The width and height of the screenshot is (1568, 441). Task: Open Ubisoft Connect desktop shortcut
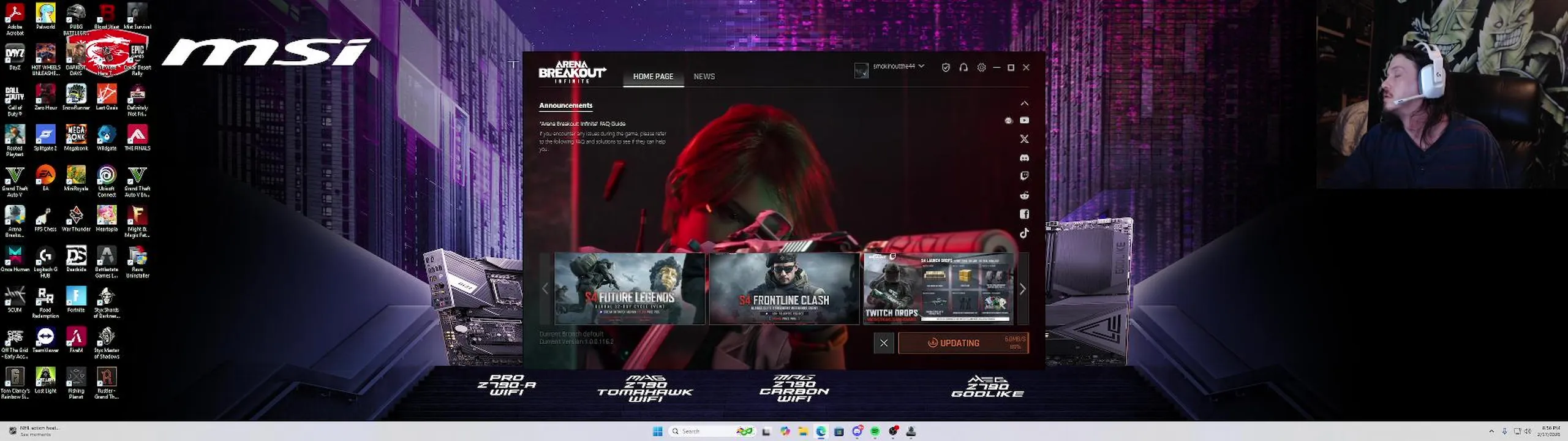click(107, 181)
